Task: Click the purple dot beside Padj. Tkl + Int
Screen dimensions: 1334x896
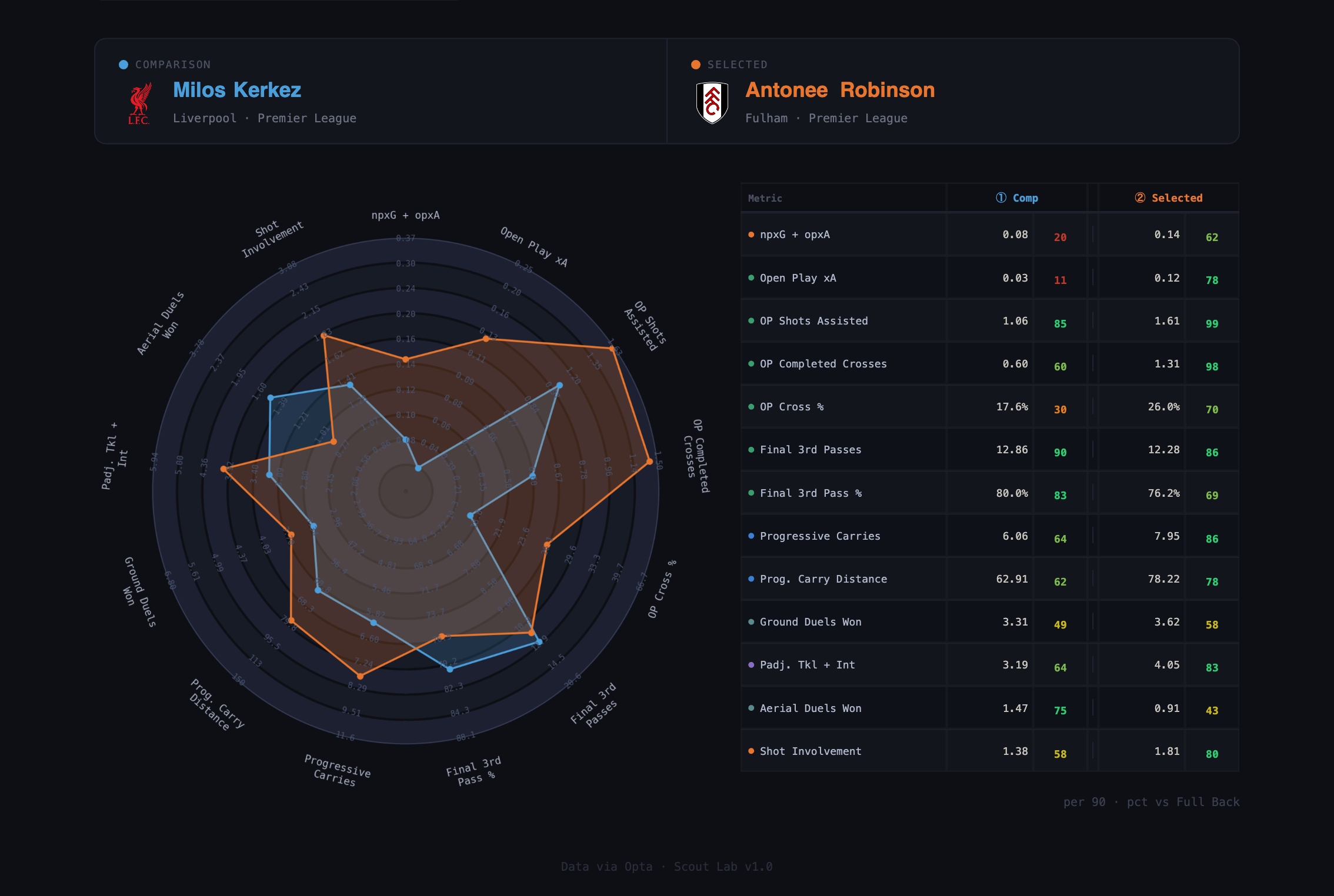Action: click(751, 665)
